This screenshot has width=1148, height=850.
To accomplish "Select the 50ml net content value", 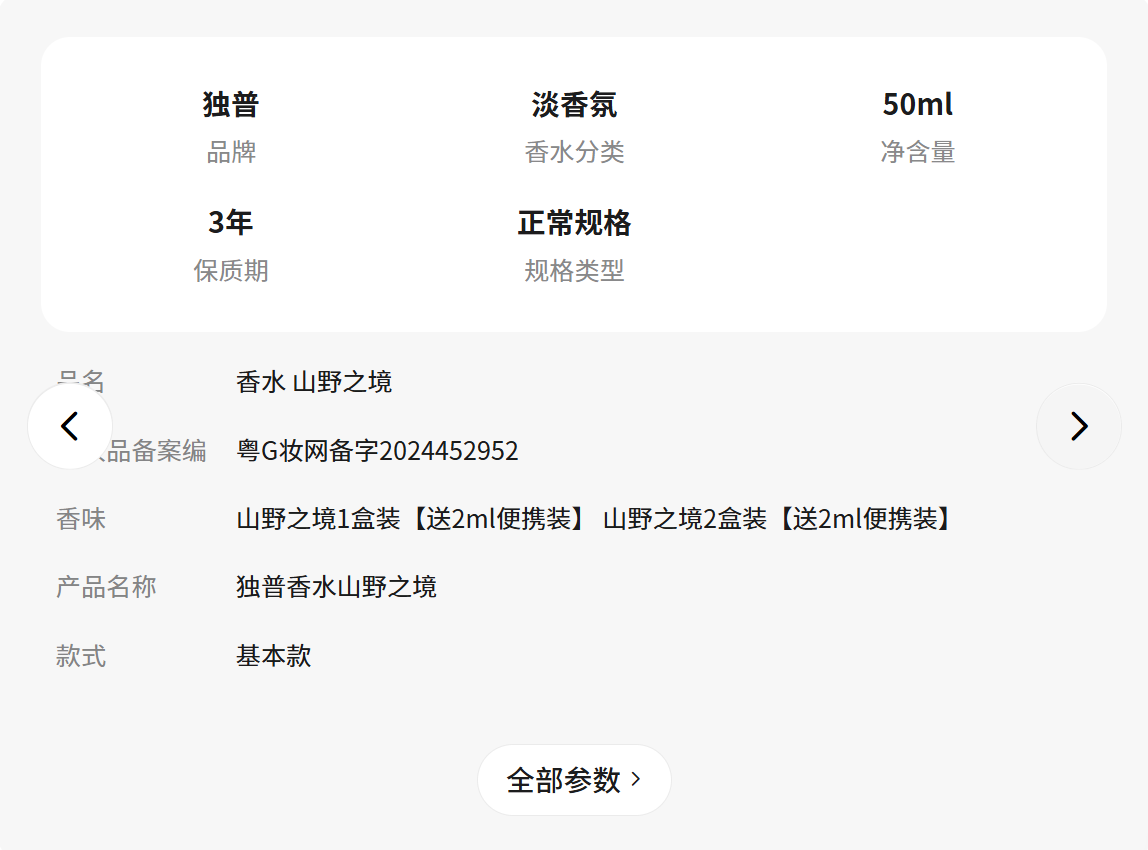I will [917, 104].
